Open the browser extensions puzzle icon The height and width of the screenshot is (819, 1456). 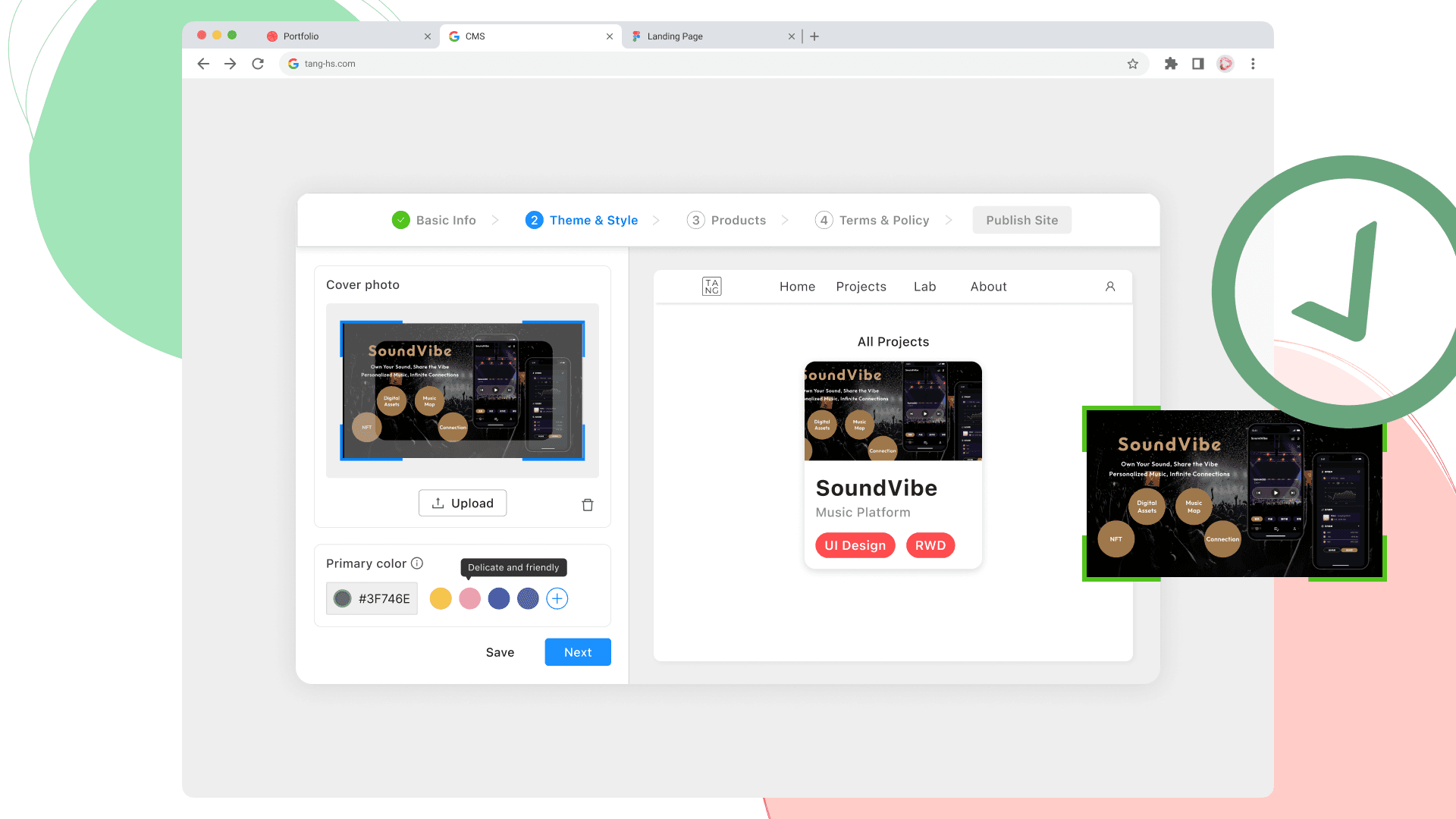click(1171, 64)
